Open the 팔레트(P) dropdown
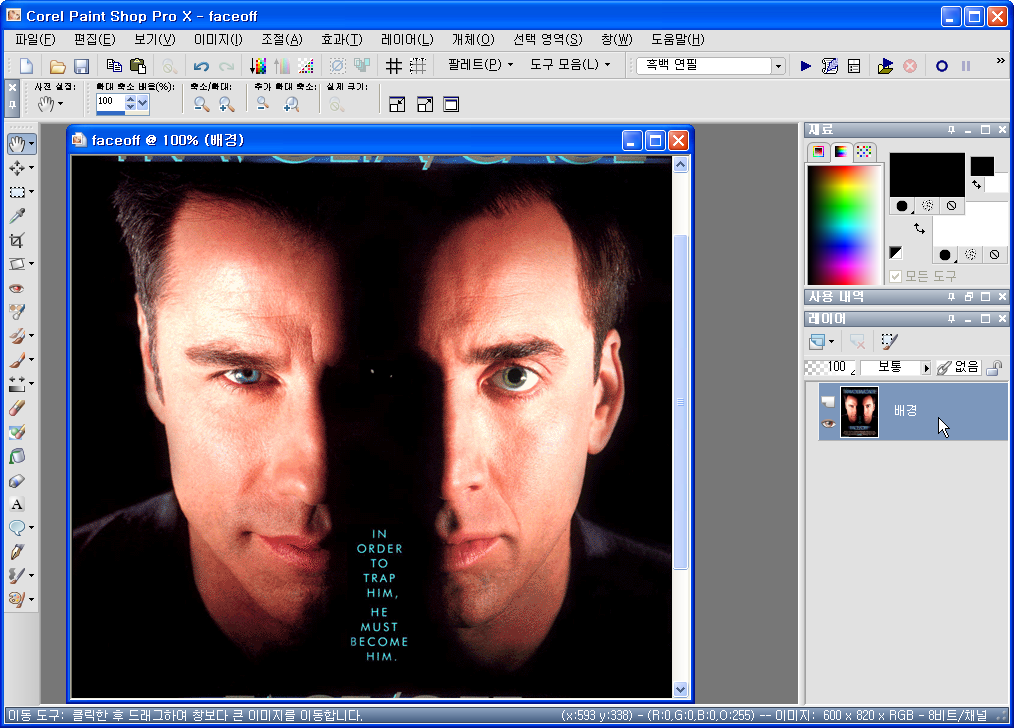This screenshot has height=728, width=1014. [480, 65]
